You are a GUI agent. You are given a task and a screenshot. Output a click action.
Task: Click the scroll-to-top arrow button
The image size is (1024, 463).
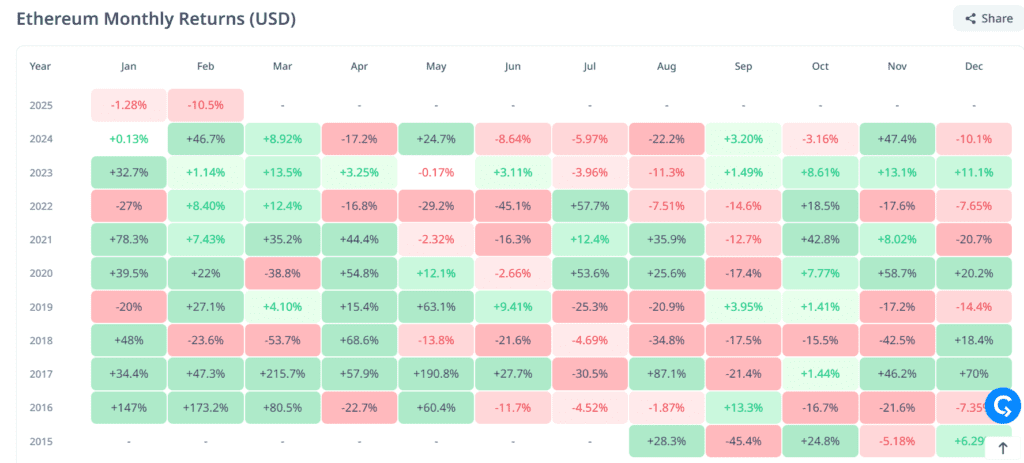(1003, 448)
